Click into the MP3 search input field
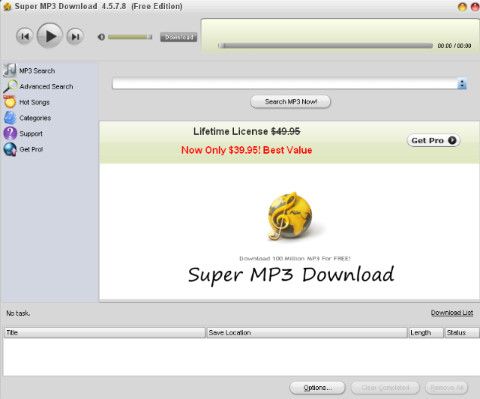 tap(285, 84)
